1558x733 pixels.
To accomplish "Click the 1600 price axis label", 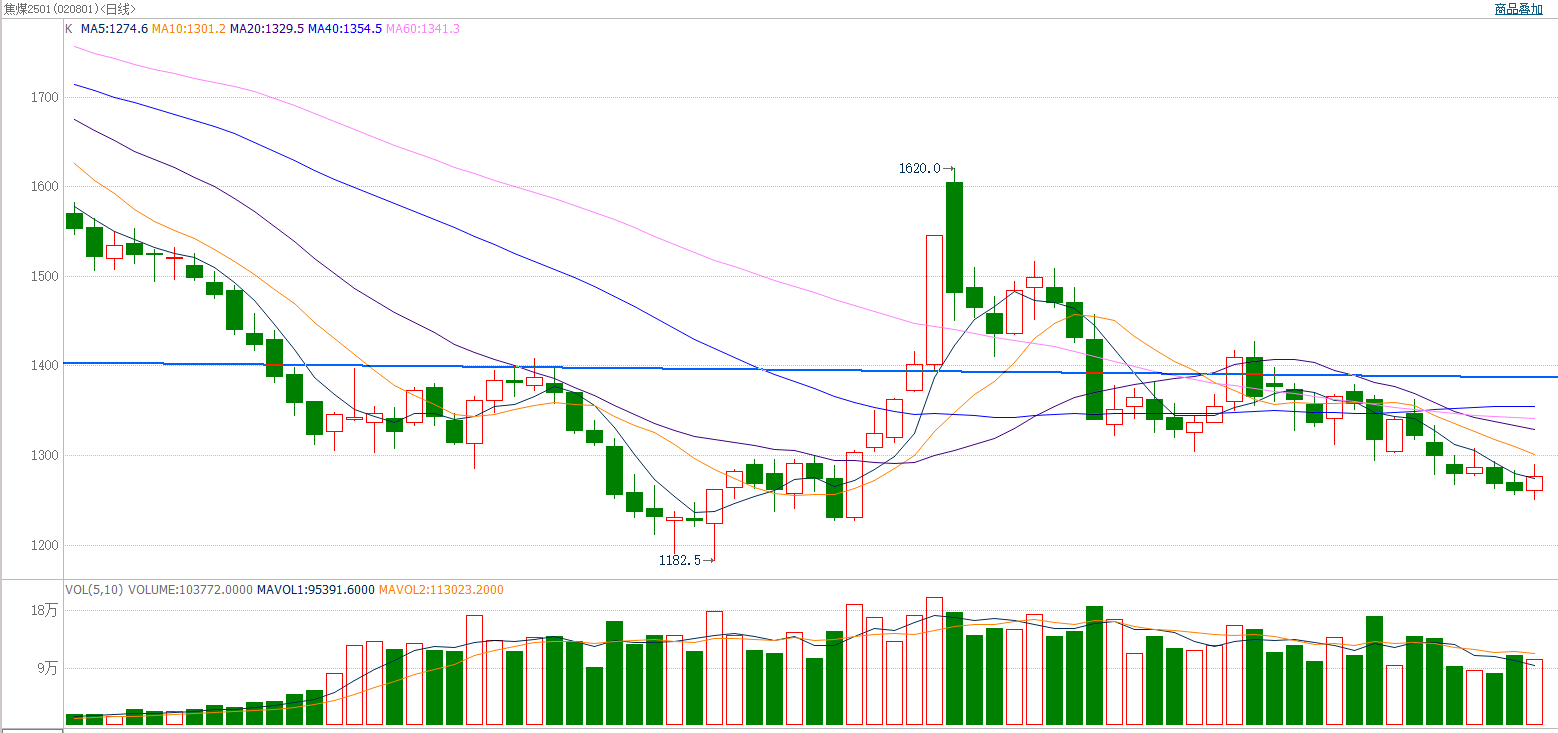I will [x=46, y=187].
